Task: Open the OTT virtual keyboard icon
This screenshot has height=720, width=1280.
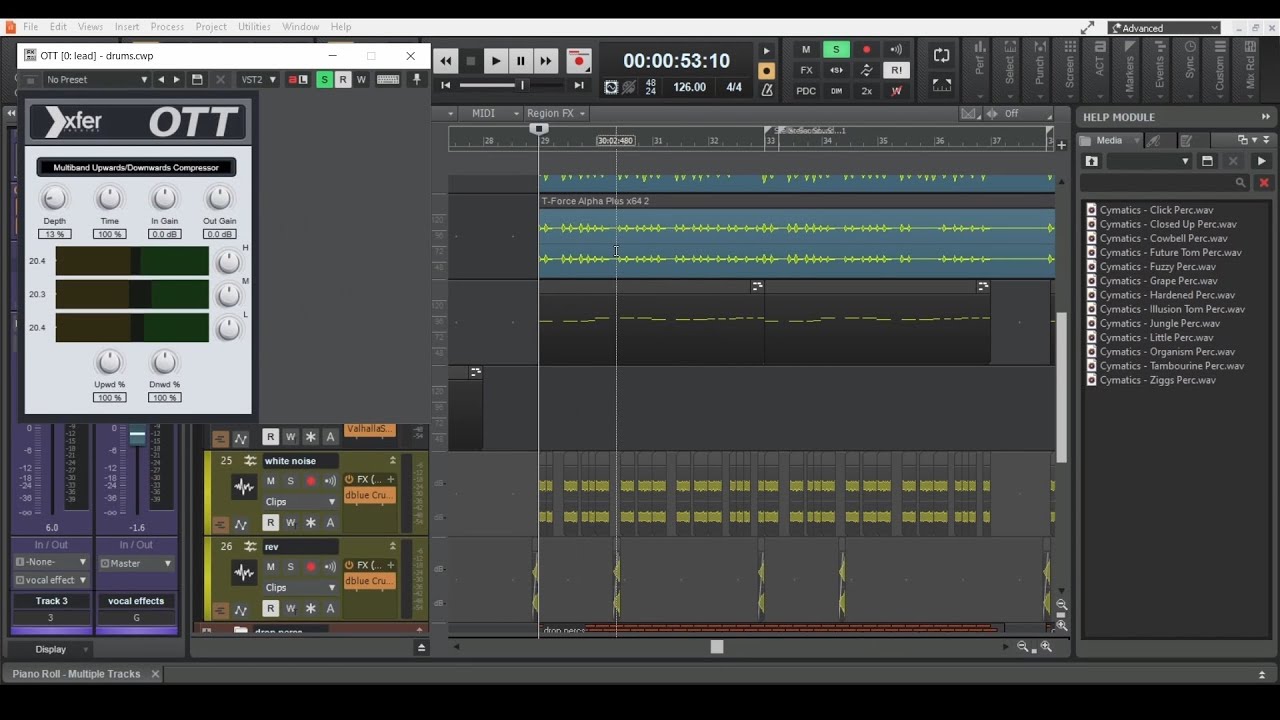Action: (388, 80)
